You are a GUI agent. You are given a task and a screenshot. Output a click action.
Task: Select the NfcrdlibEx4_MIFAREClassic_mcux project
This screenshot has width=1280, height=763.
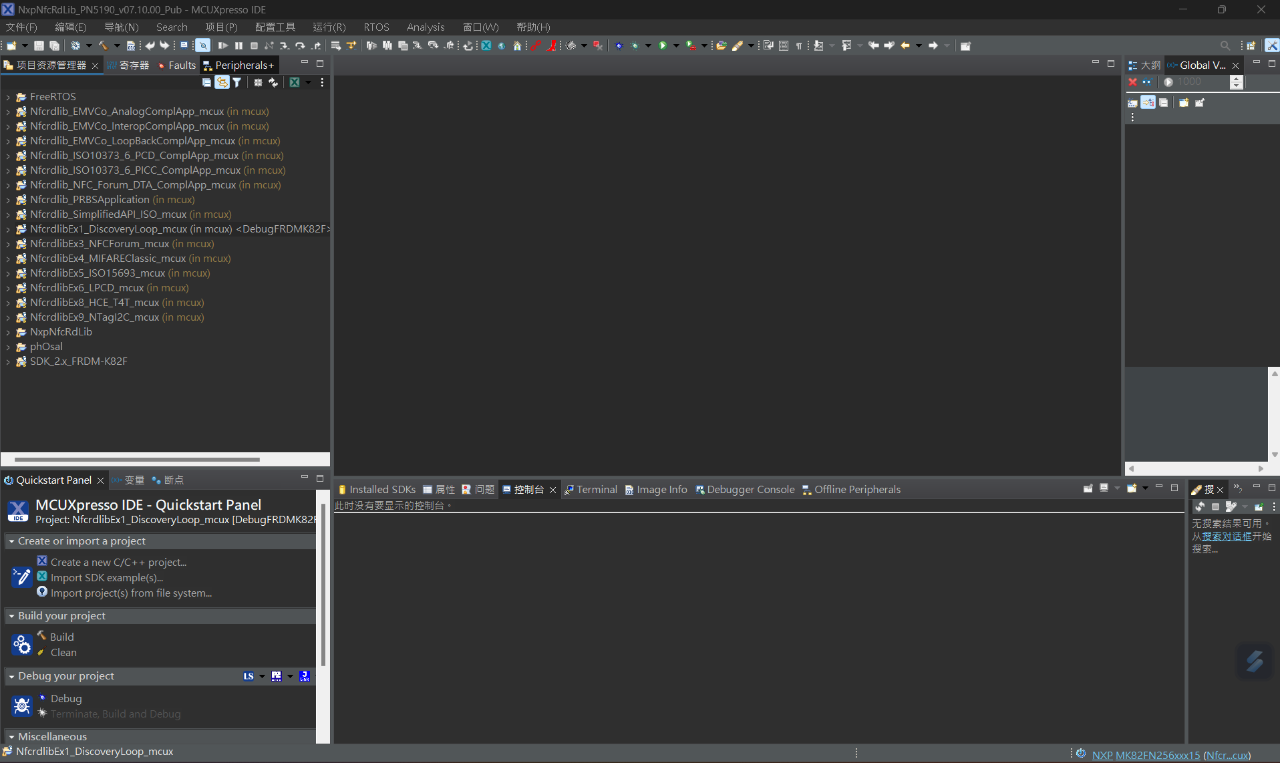(107, 258)
